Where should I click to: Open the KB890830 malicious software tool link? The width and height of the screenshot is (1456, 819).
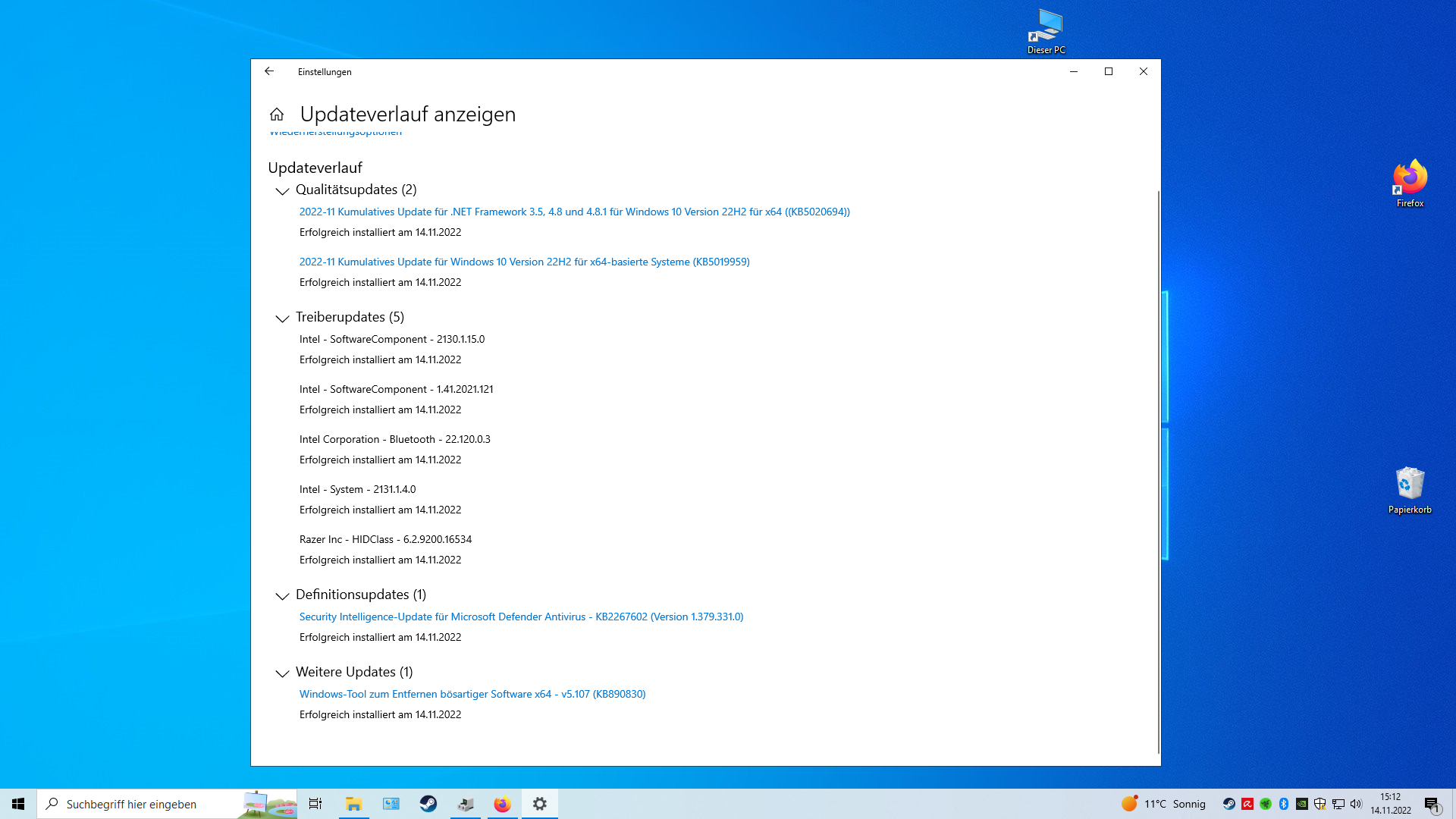(x=472, y=694)
